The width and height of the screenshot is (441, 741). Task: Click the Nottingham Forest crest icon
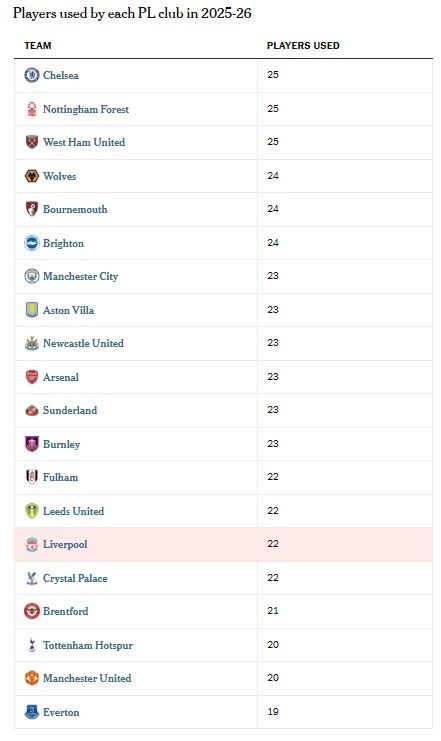pos(32,109)
